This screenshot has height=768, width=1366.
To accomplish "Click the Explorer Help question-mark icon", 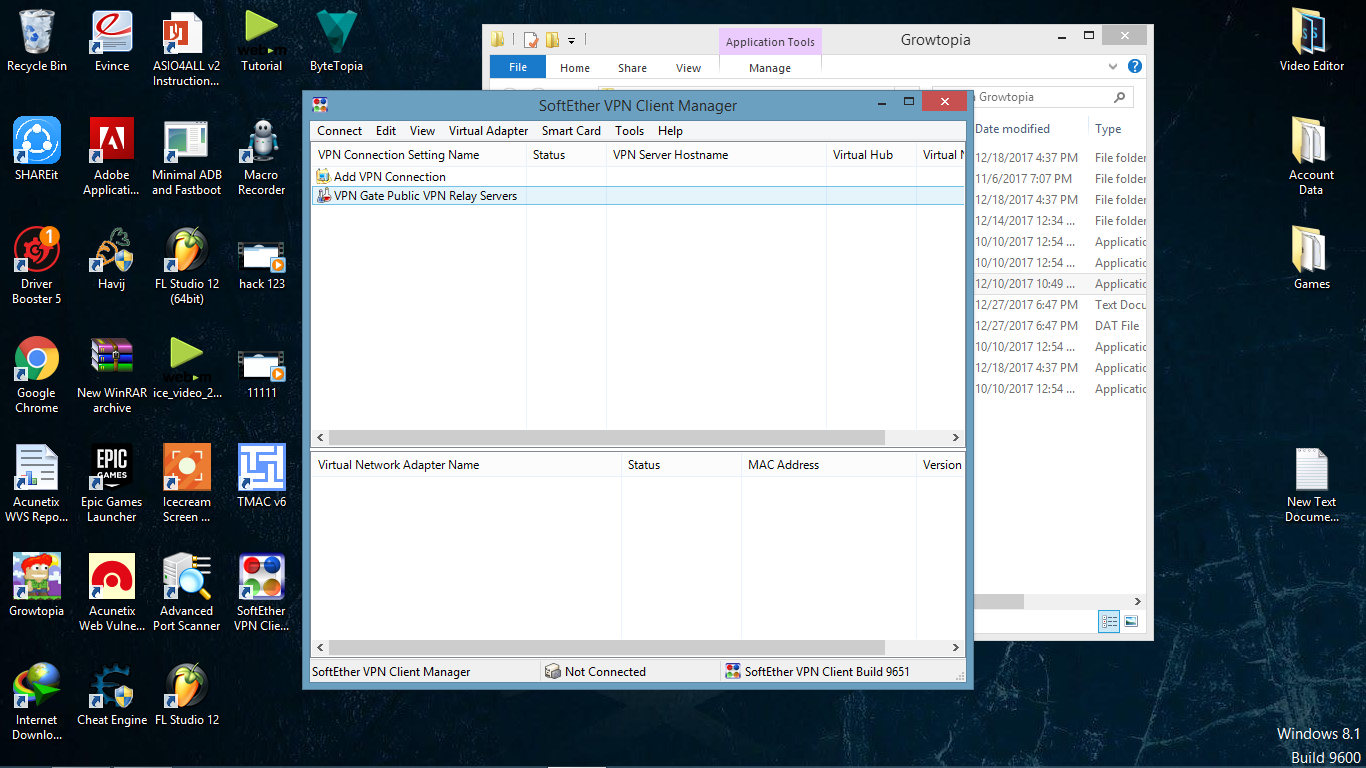I will pos(1135,67).
